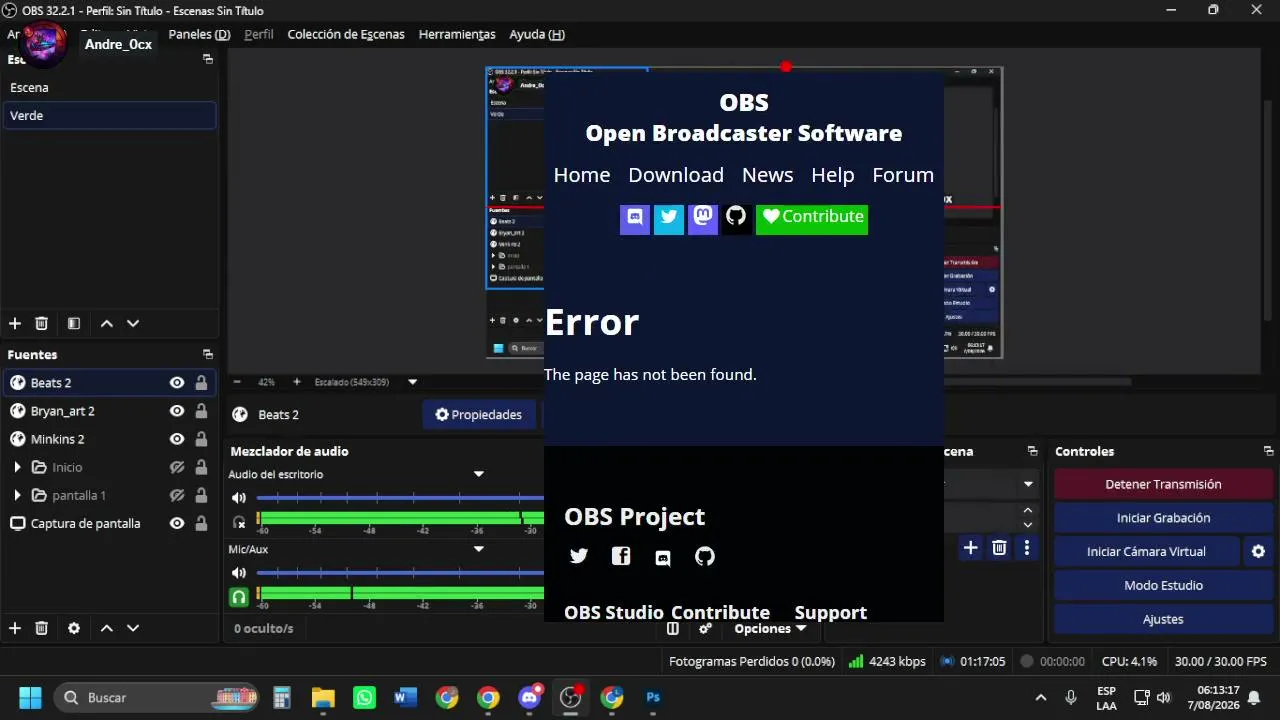Hide the Bryan_art 2 source
This screenshot has width=1280, height=720.
point(177,411)
